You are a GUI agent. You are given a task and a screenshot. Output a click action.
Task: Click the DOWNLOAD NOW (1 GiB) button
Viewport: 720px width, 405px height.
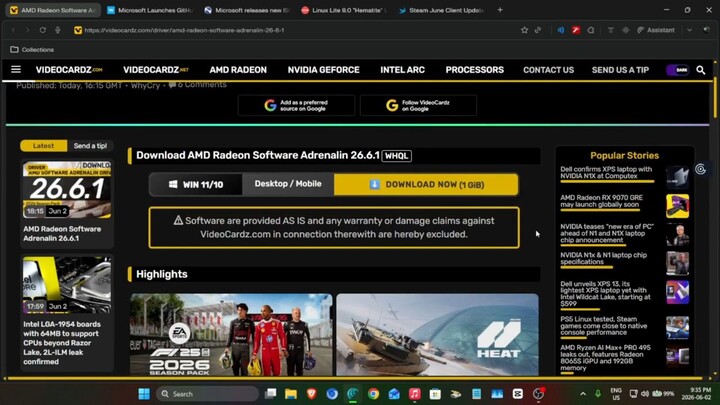coord(426,185)
